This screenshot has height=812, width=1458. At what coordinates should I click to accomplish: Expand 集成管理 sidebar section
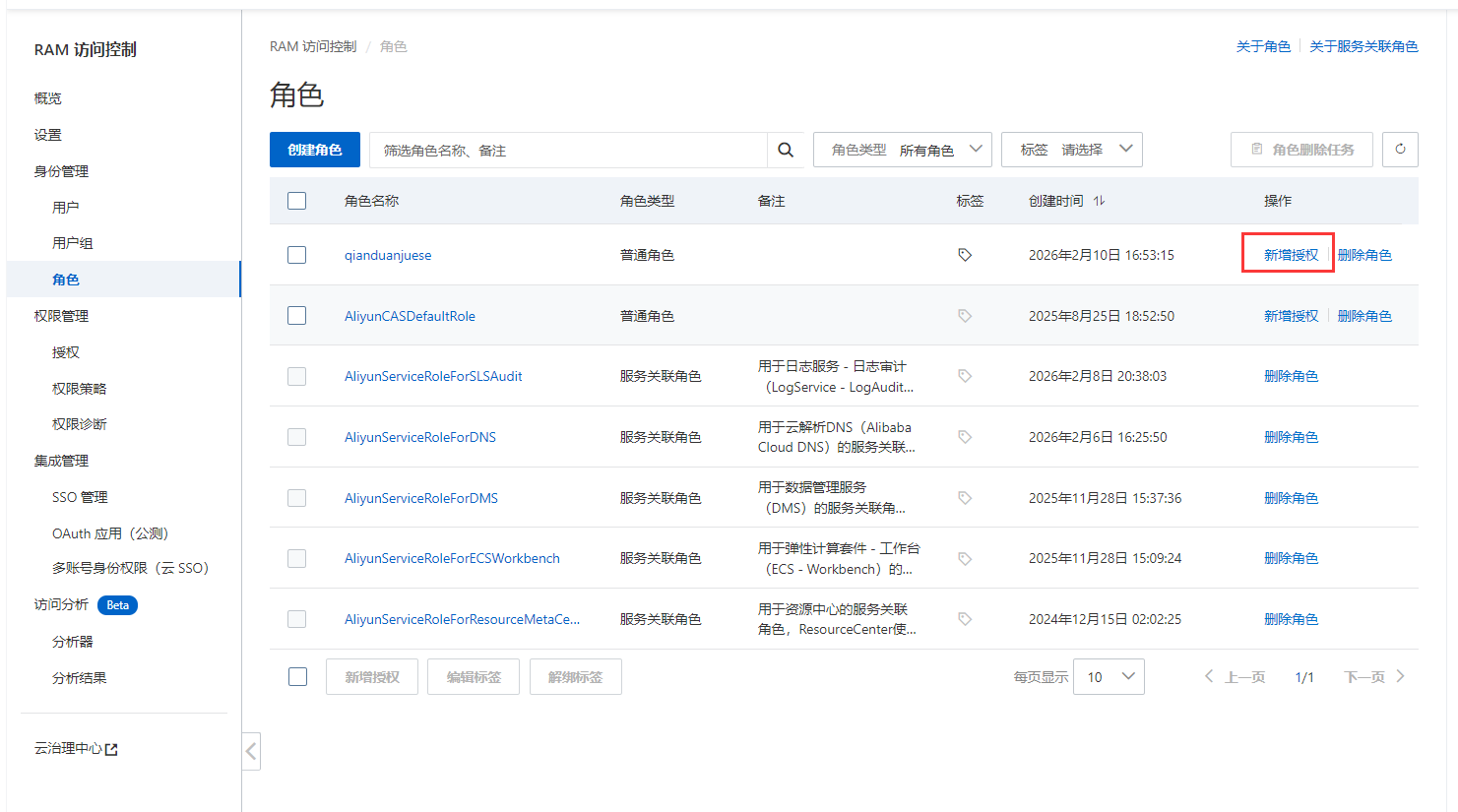tap(61, 461)
